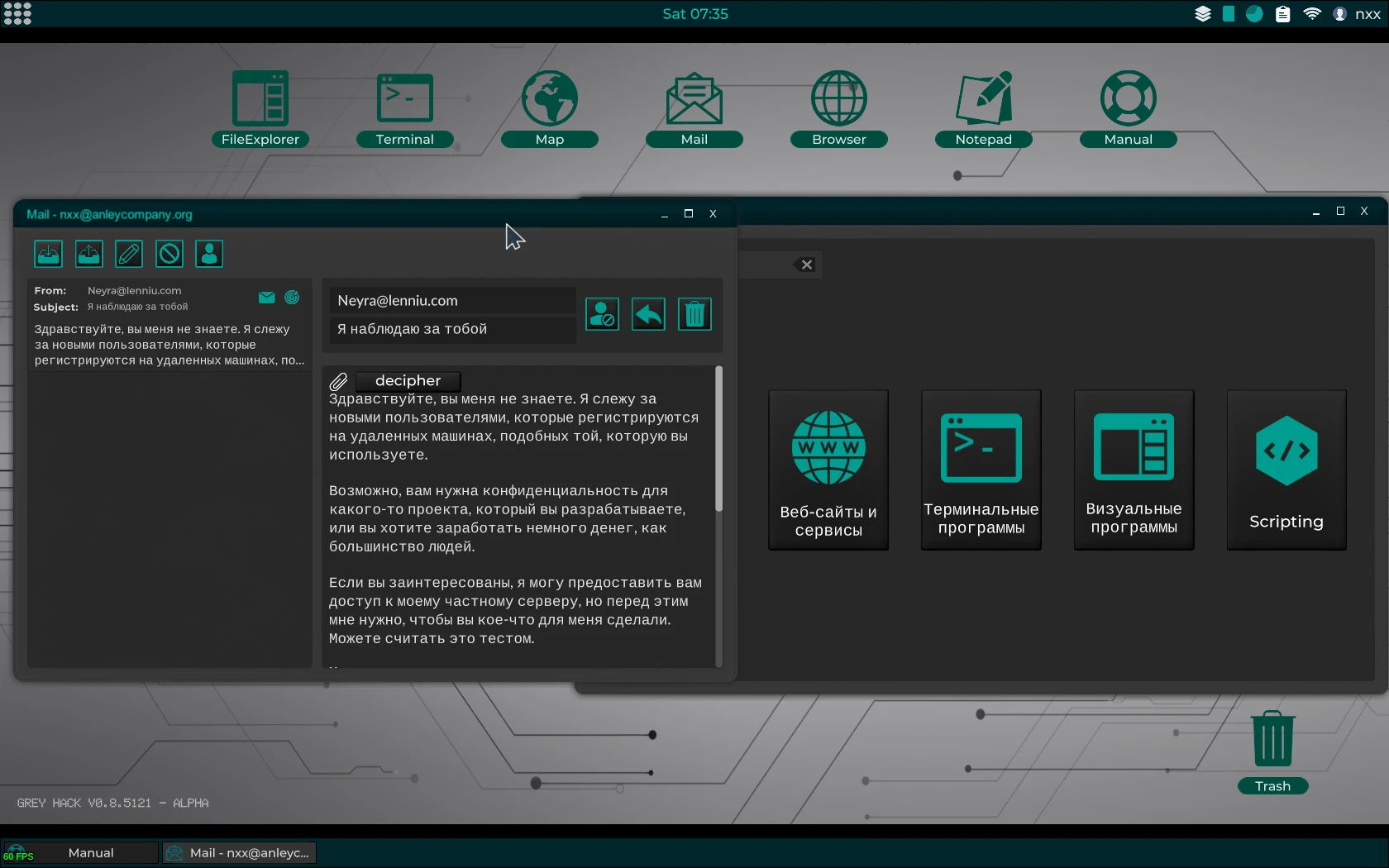Image resolution: width=1389 pixels, height=868 pixels.
Task: Compose a new email with the pencil icon
Action: 128,254
